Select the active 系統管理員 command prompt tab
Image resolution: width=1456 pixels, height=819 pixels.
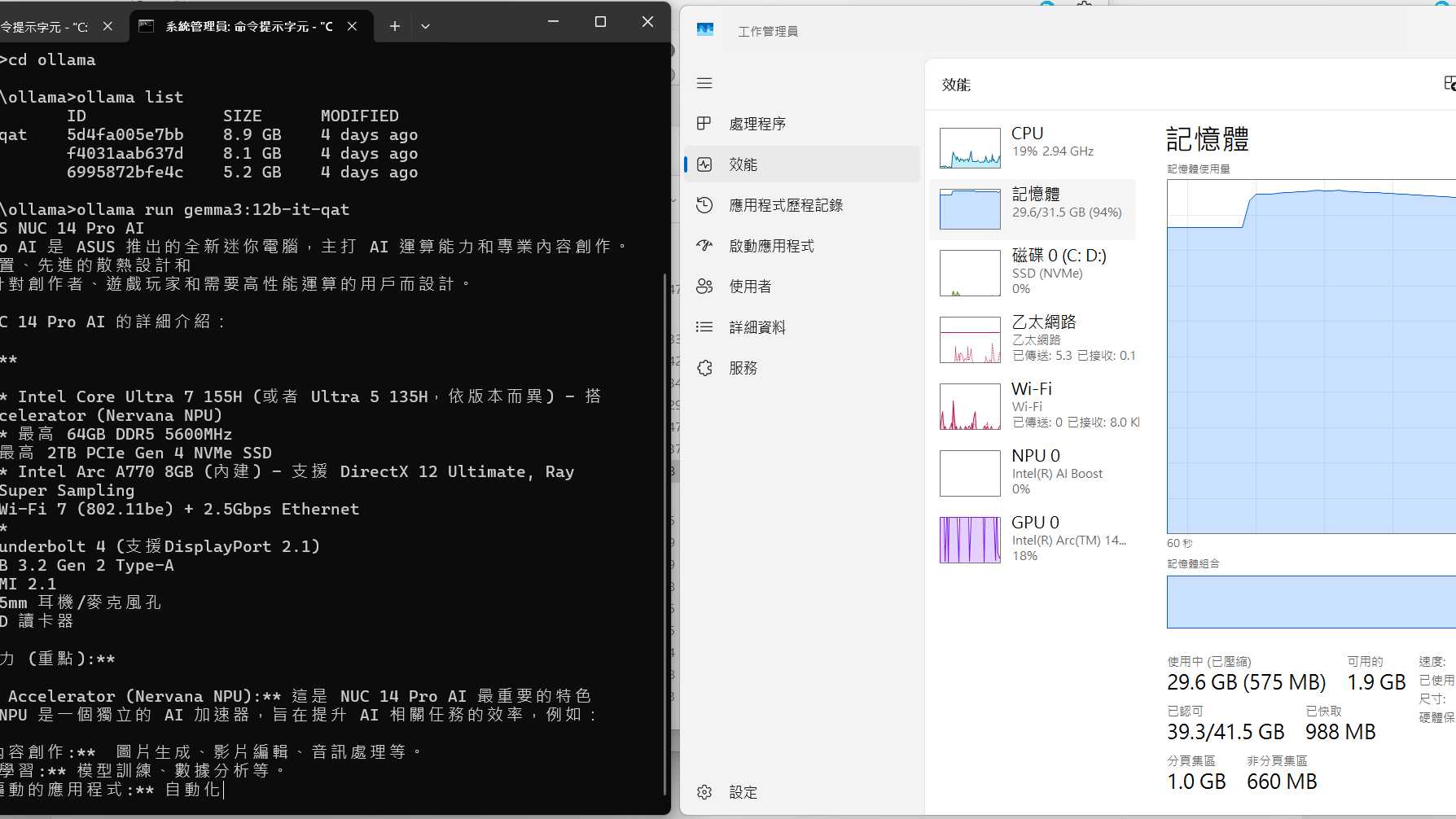point(251,26)
